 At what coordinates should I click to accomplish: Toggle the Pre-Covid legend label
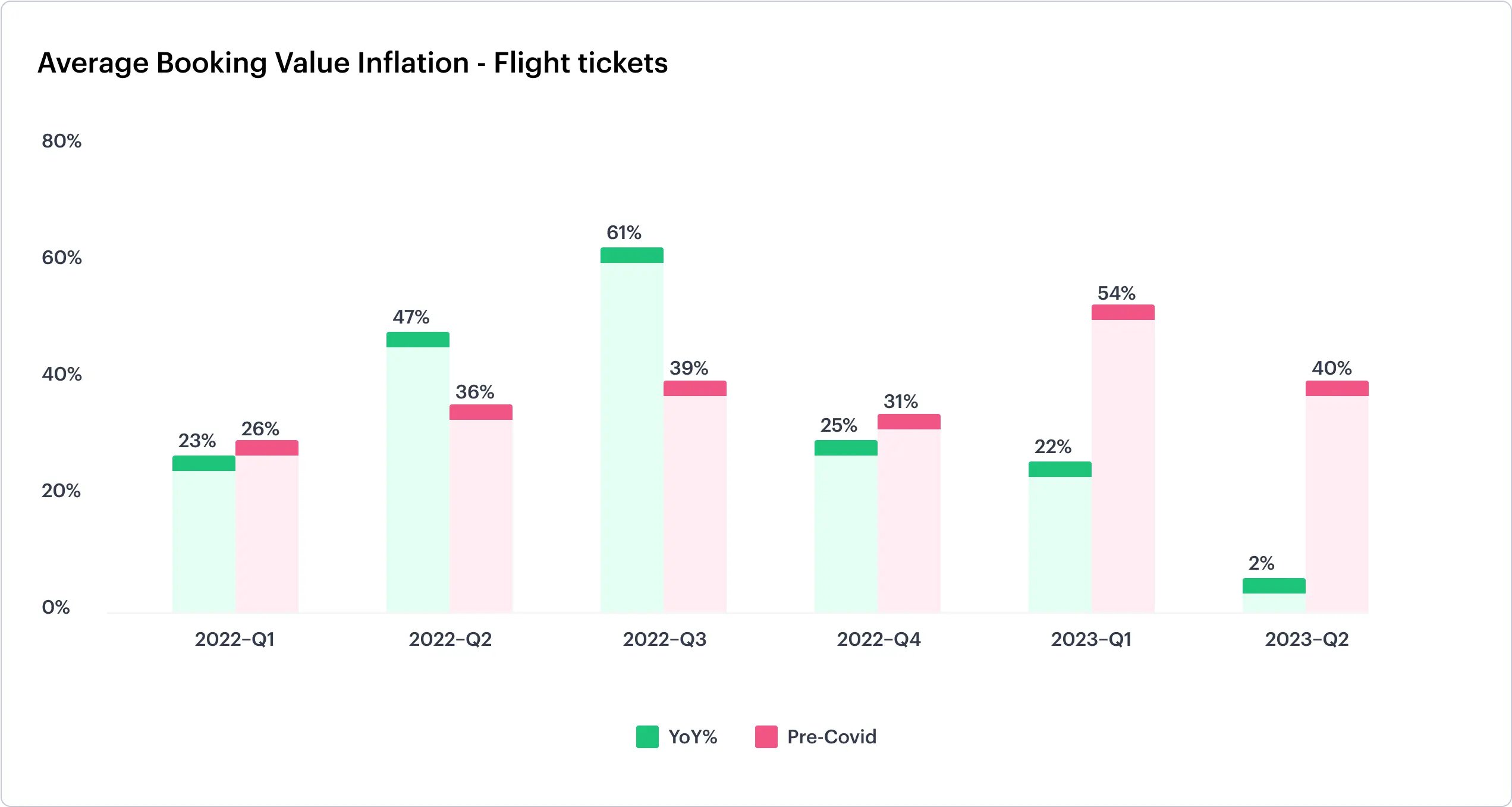pos(831,737)
